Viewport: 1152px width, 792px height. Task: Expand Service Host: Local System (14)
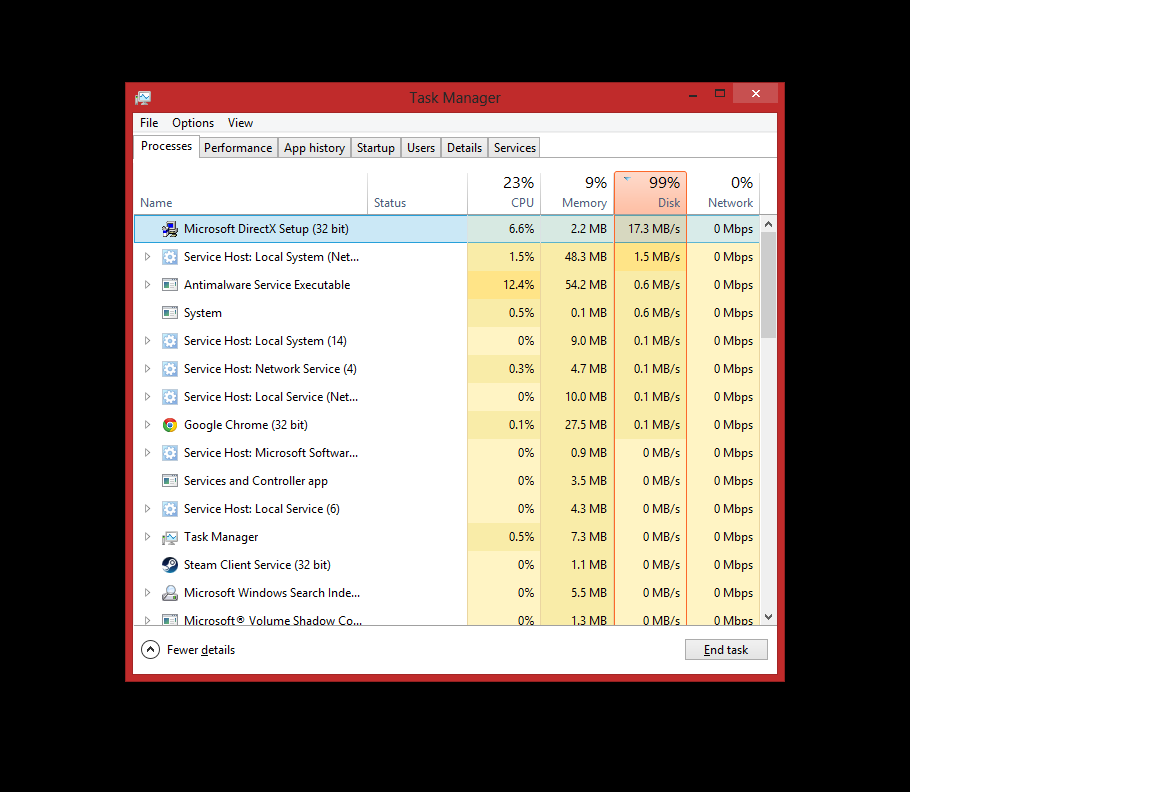(x=147, y=341)
